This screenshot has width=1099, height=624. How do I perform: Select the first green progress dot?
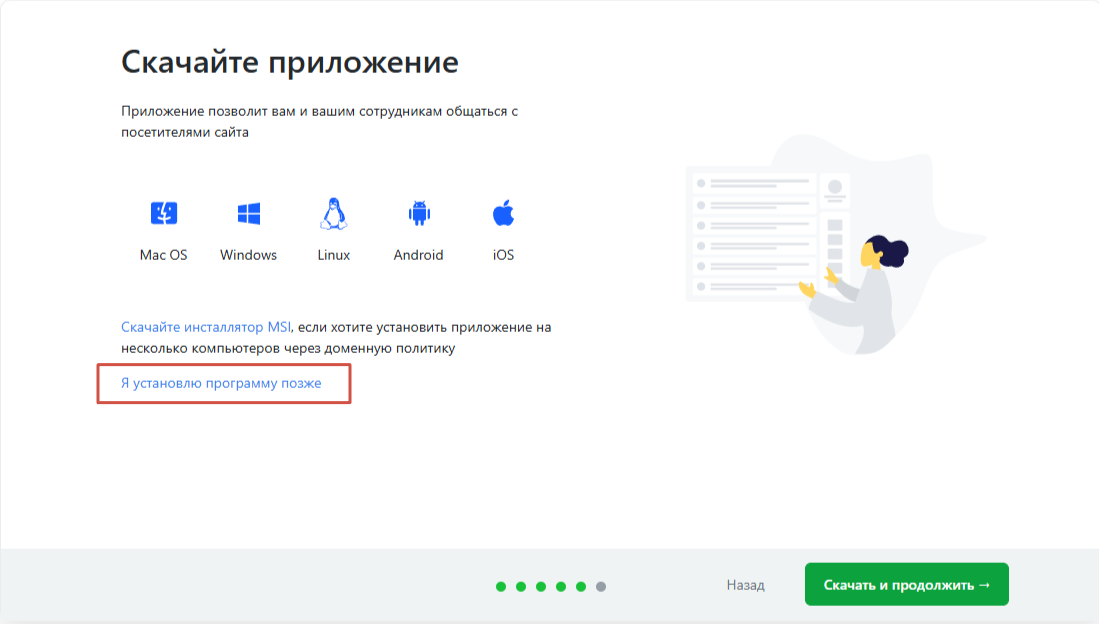click(500, 587)
